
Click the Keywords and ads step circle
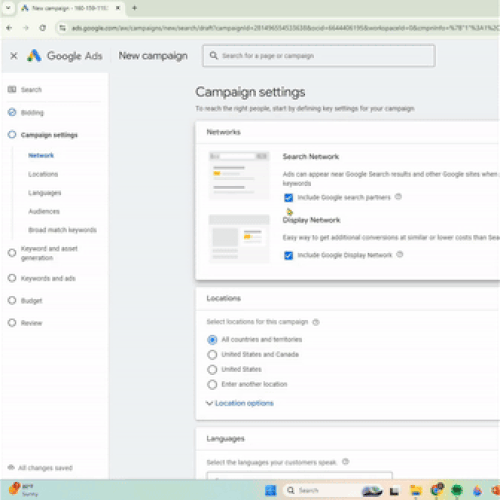[x=12, y=278]
